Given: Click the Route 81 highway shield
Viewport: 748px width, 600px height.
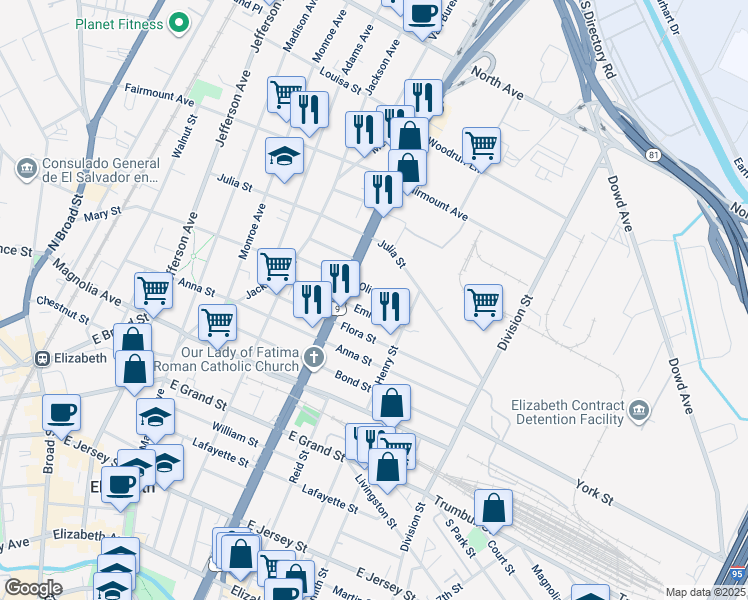Looking at the screenshot, I should (x=654, y=155).
